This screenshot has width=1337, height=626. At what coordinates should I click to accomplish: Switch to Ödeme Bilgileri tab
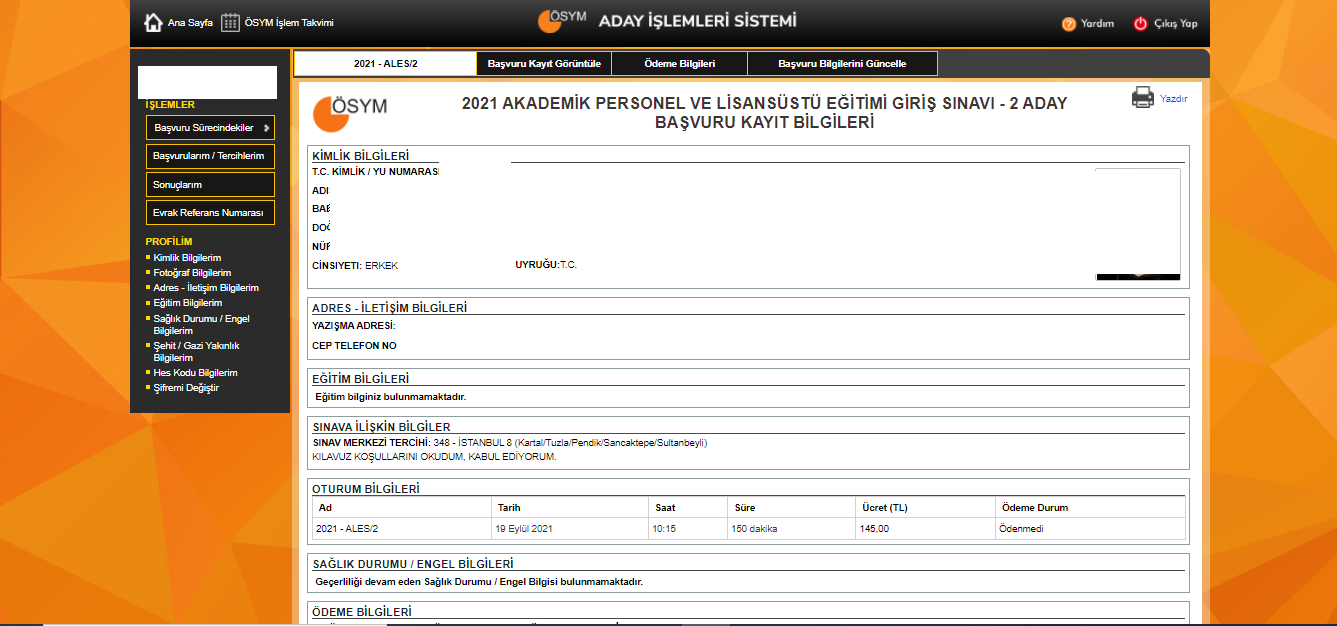click(x=679, y=63)
